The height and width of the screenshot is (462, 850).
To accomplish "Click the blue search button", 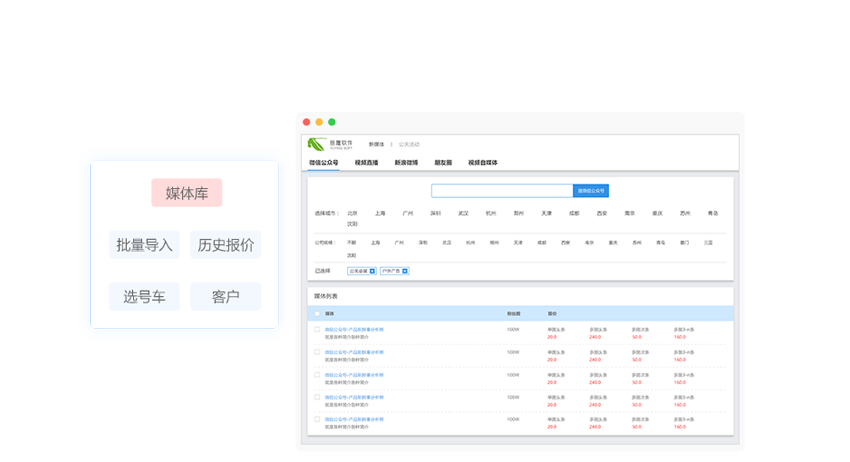I will [590, 191].
